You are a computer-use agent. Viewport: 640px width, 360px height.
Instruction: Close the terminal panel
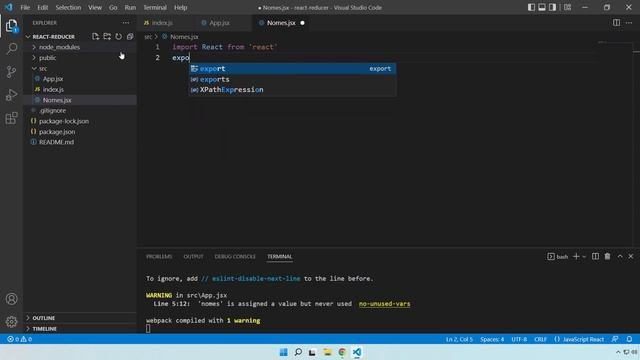click(x=631, y=256)
